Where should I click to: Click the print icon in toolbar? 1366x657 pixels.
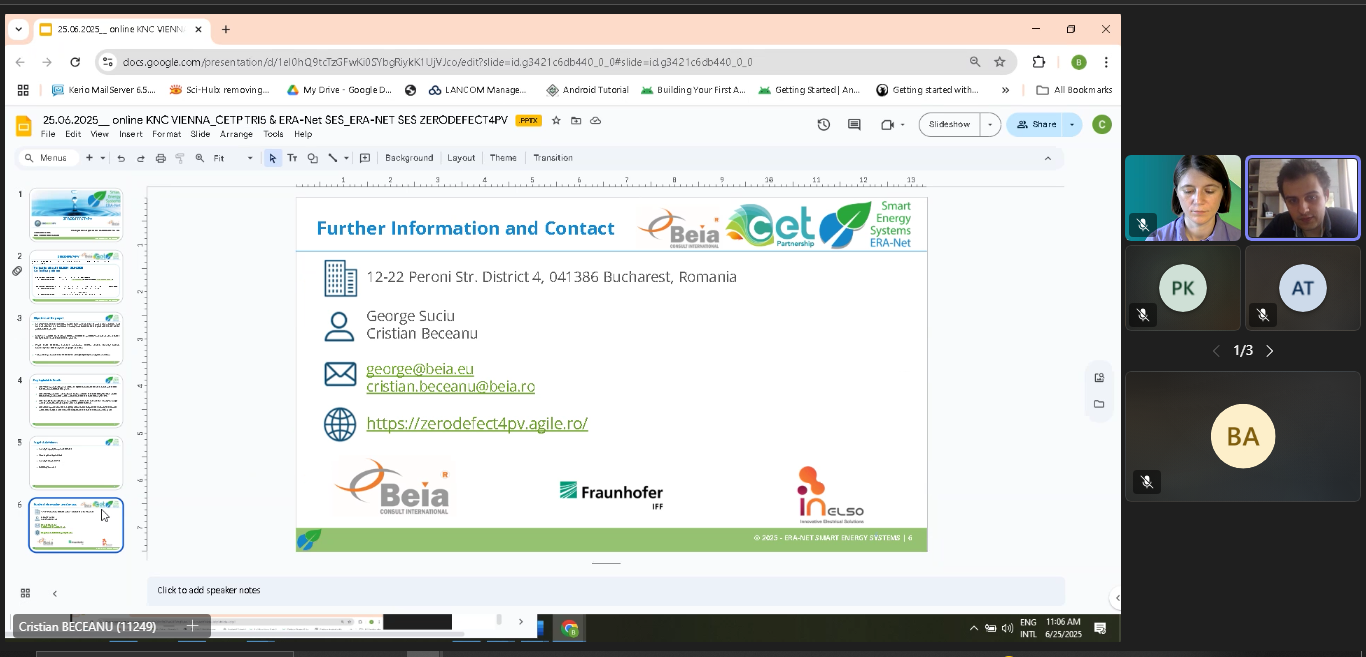tap(160, 158)
